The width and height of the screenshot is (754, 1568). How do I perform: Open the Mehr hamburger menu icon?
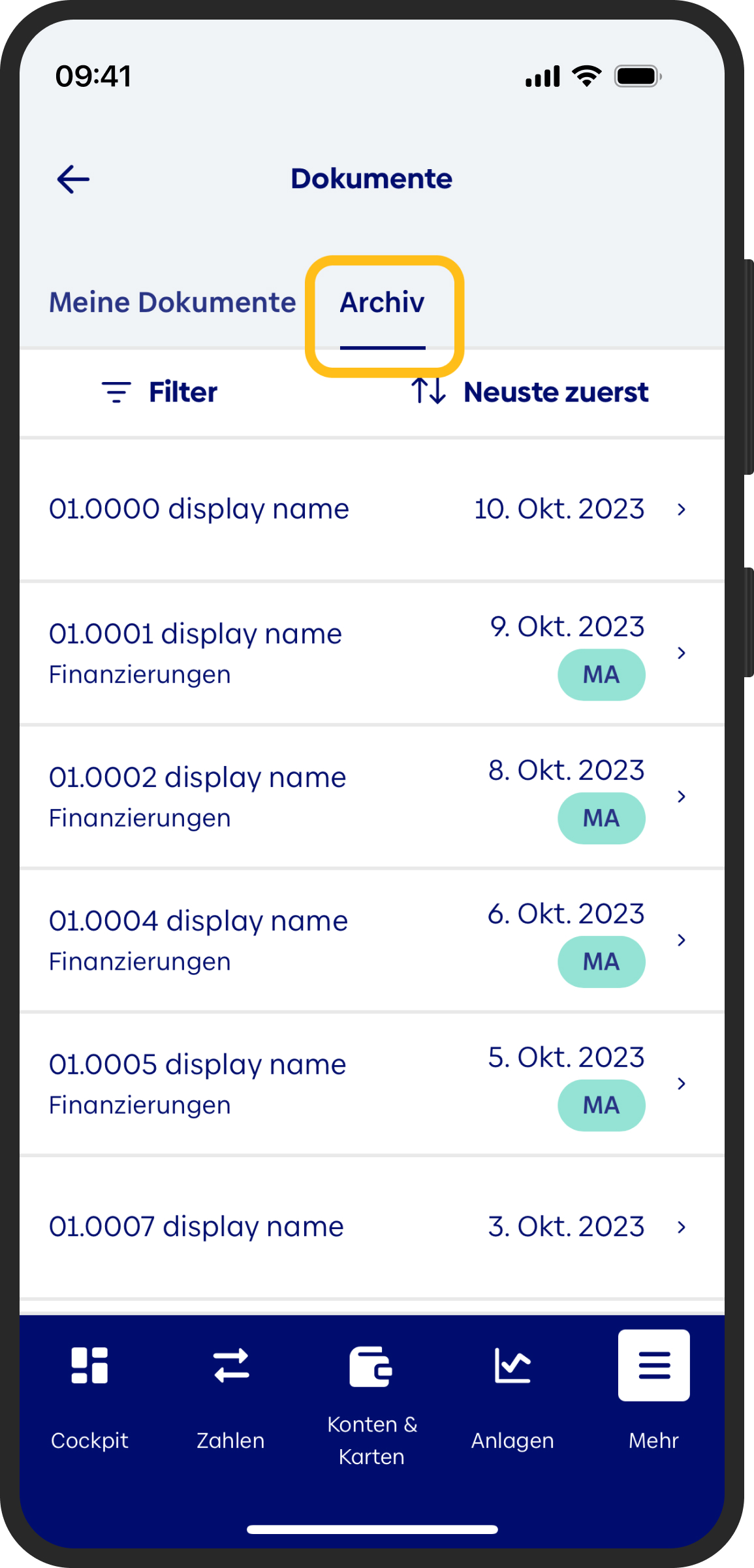pos(654,1365)
